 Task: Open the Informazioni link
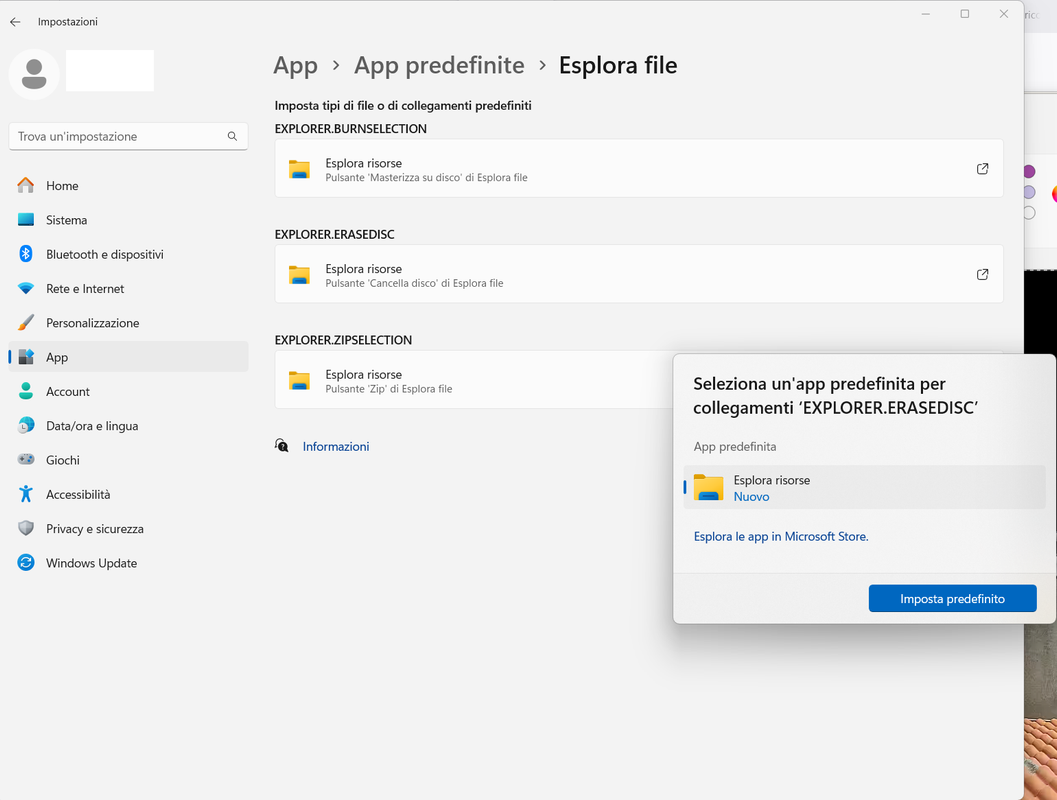(x=336, y=447)
